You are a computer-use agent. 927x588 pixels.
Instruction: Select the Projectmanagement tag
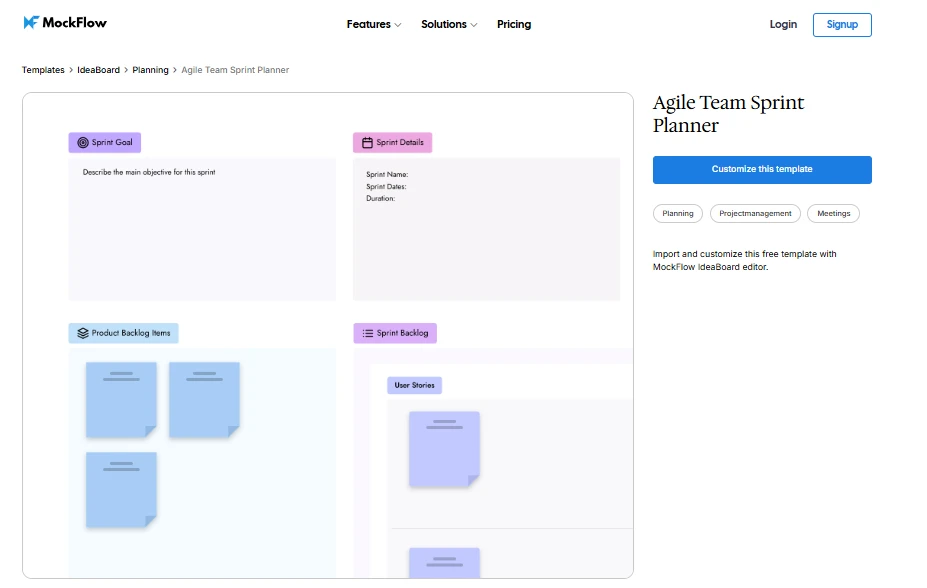point(755,213)
